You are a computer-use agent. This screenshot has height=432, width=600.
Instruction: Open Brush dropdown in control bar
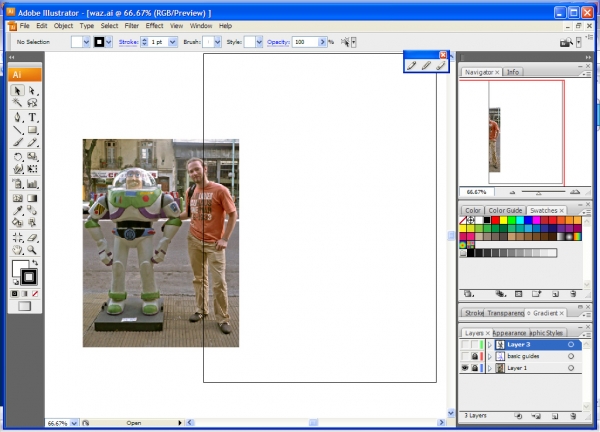pyautogui.click(x=217, y=42)
